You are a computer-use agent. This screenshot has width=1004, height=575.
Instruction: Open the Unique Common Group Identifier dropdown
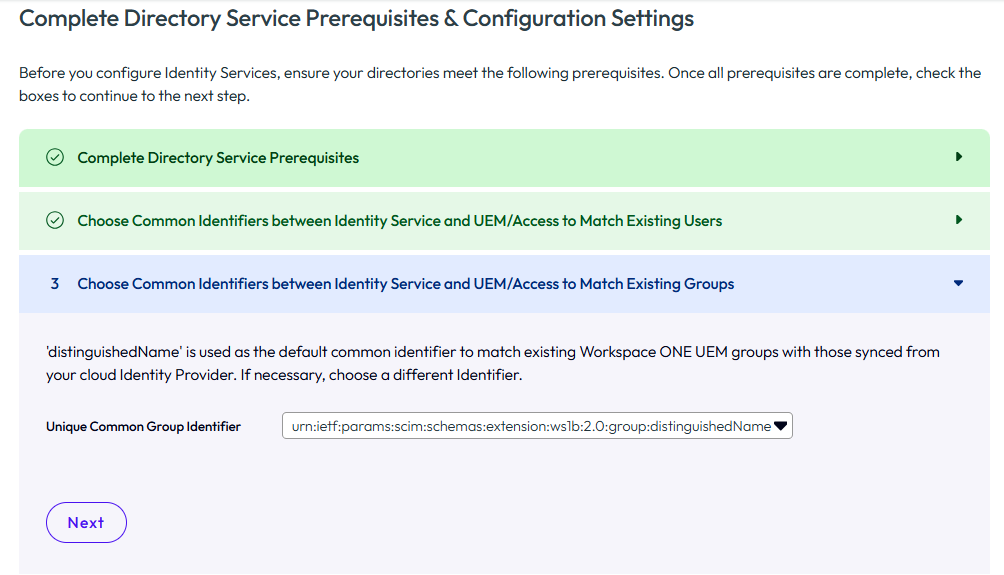[537, 426]
